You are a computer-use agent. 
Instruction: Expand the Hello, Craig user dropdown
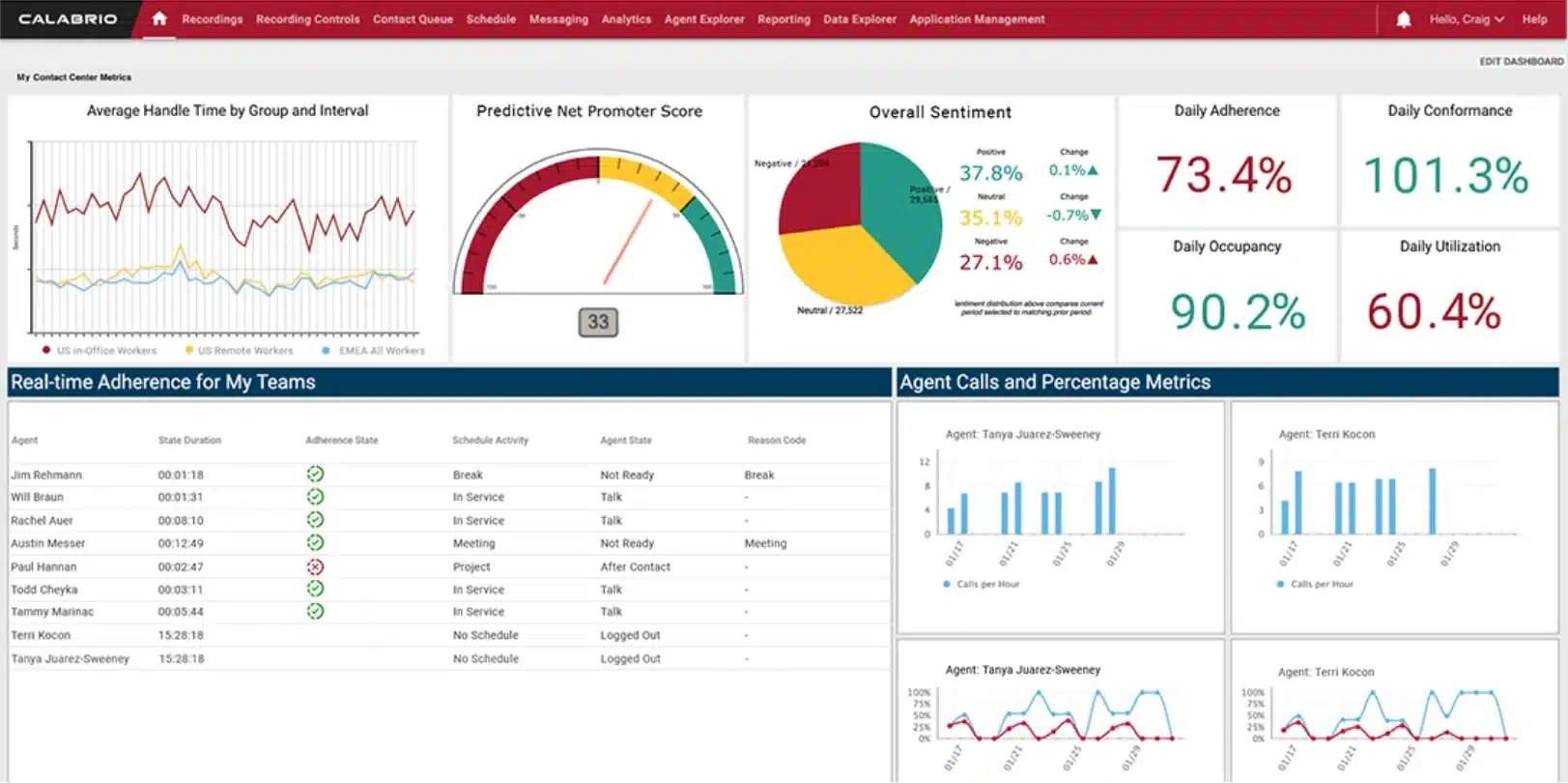point(1467,19)
